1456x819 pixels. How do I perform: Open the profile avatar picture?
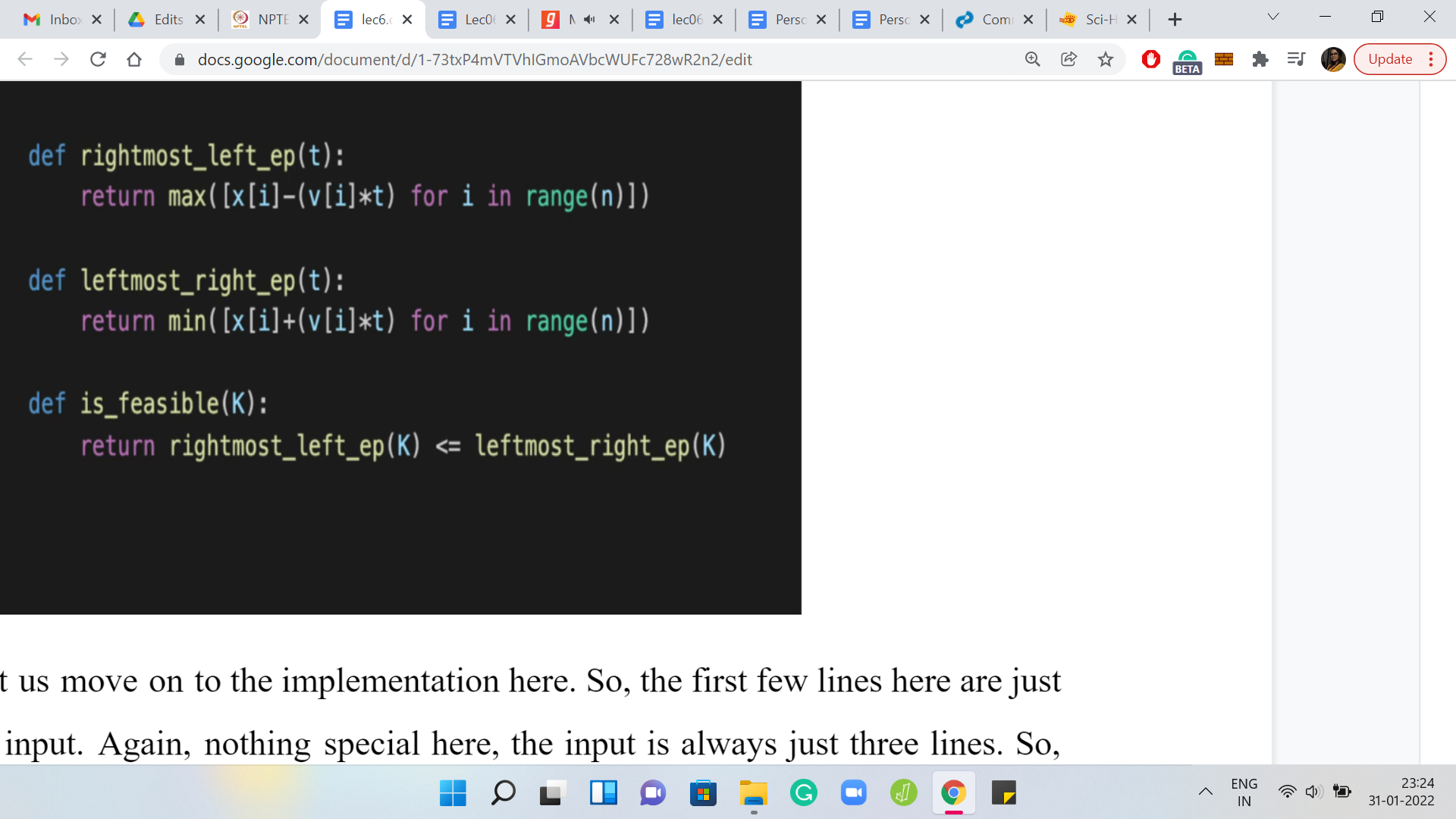pyautogui.click(x=1332, y=59)
